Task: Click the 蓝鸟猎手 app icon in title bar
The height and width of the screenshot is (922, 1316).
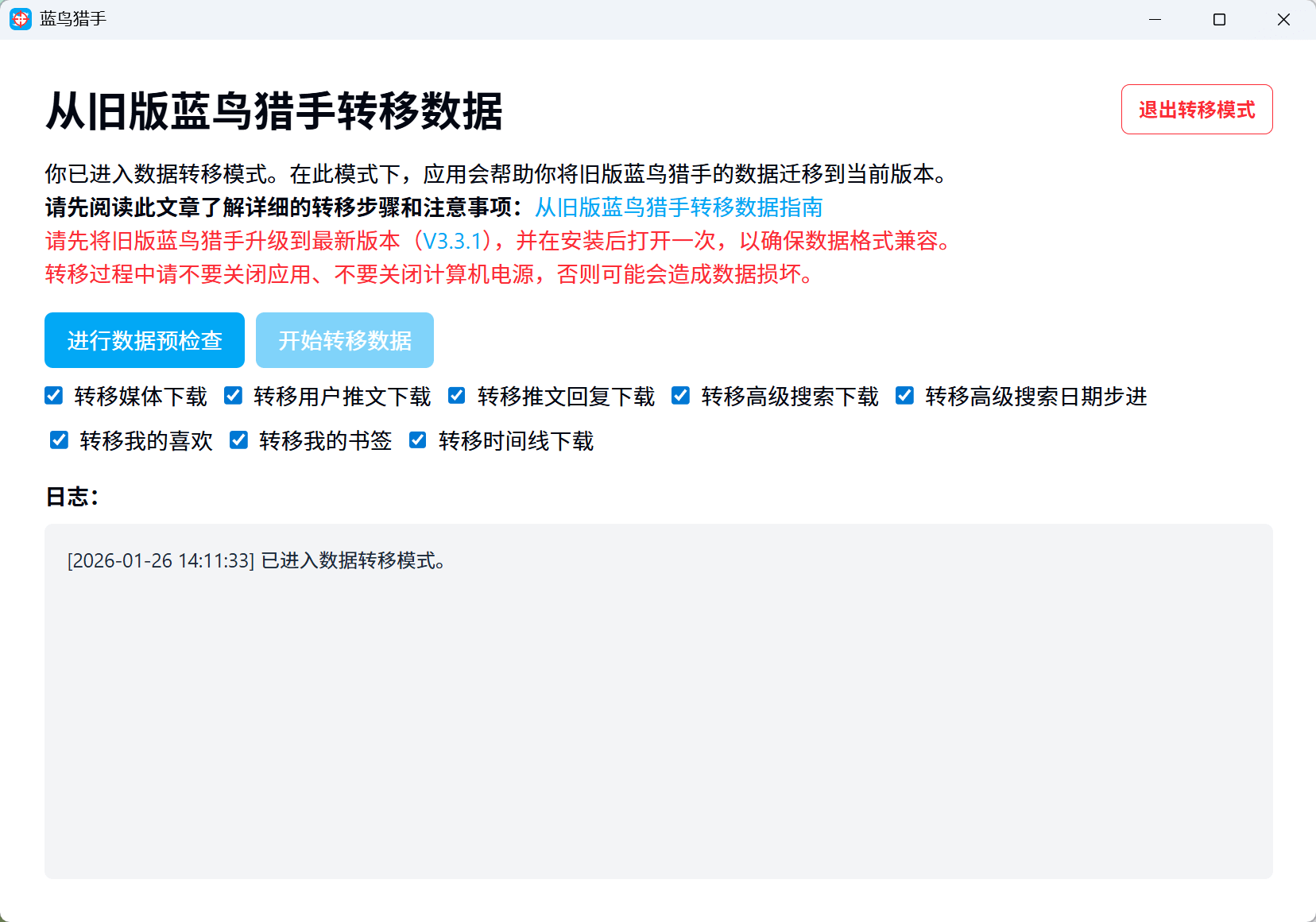Action: pyautogui.click(x=21, y=19)
